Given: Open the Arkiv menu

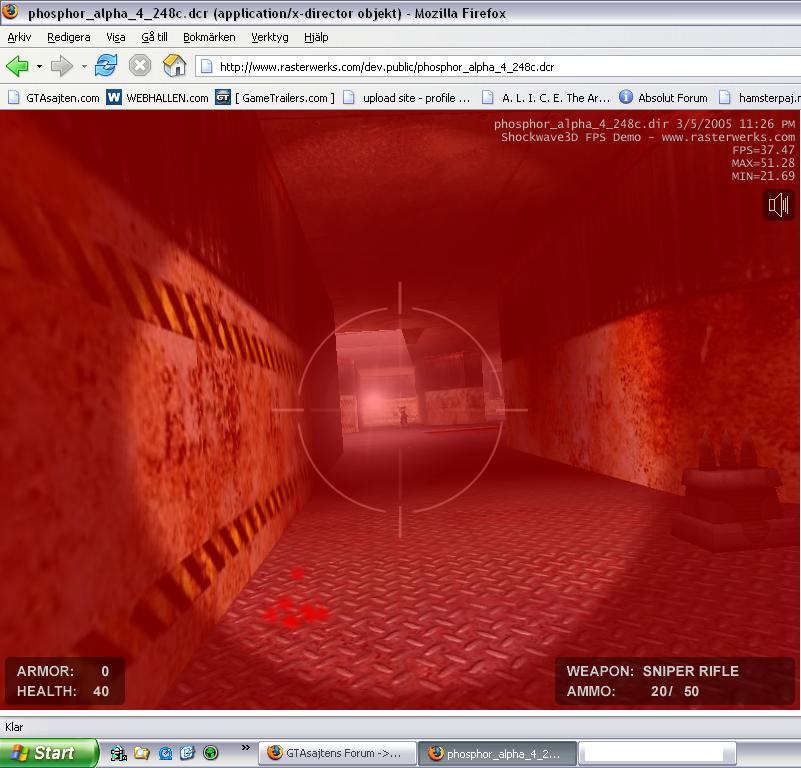Looking at the screenshot, I should [x=19, y=37].
